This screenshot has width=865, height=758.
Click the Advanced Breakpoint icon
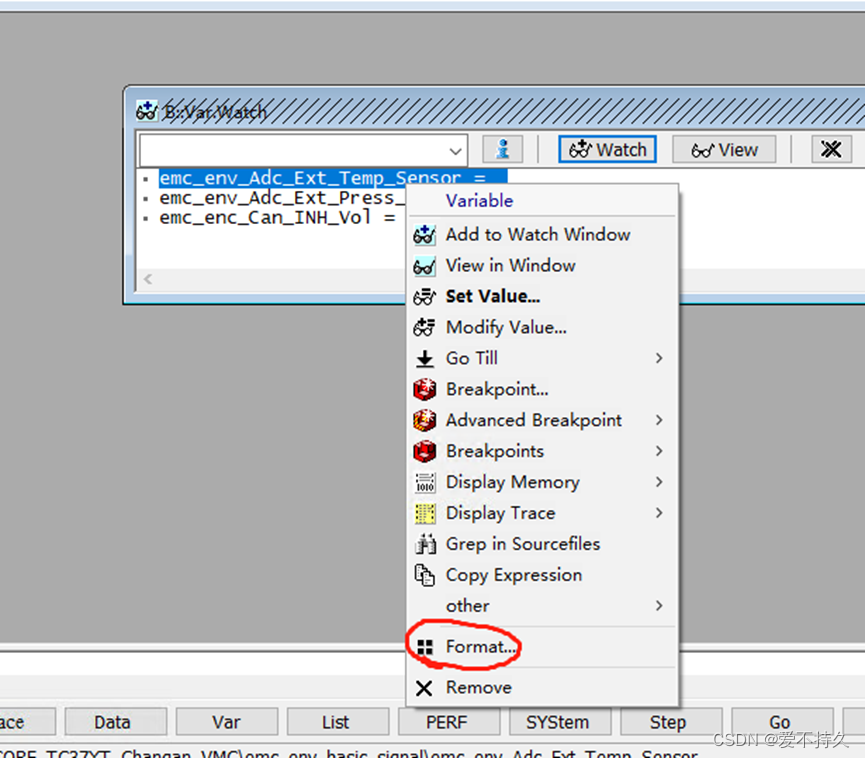[424, 420]
